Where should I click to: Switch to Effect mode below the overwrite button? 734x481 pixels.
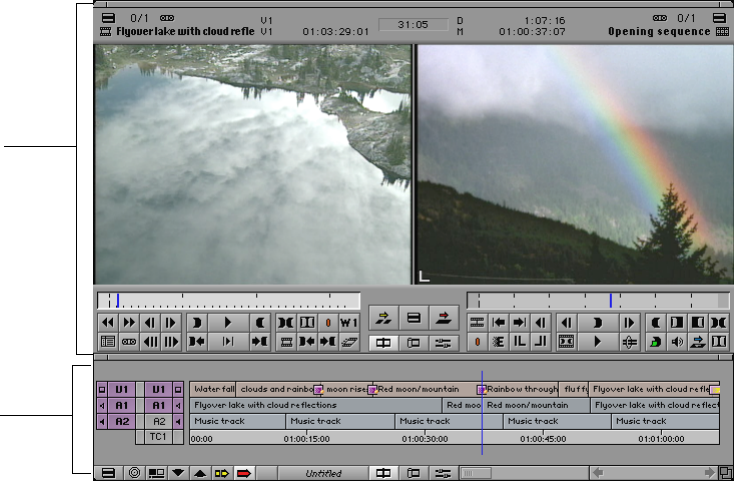click(x=443, y=343)
